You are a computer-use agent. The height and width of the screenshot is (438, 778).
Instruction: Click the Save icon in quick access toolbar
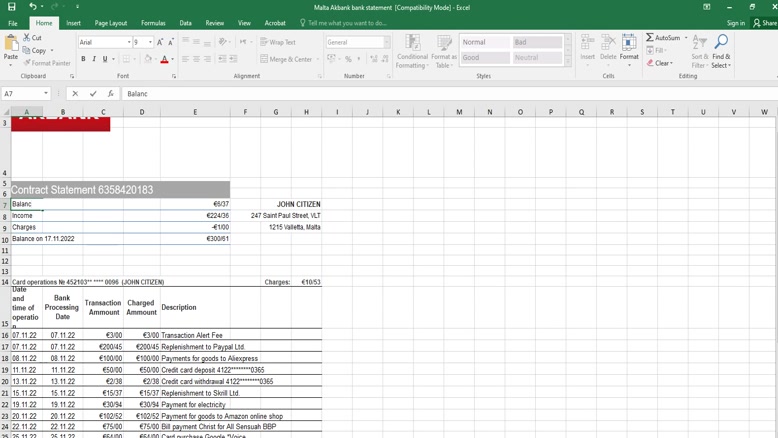click(x=11, y=7)
